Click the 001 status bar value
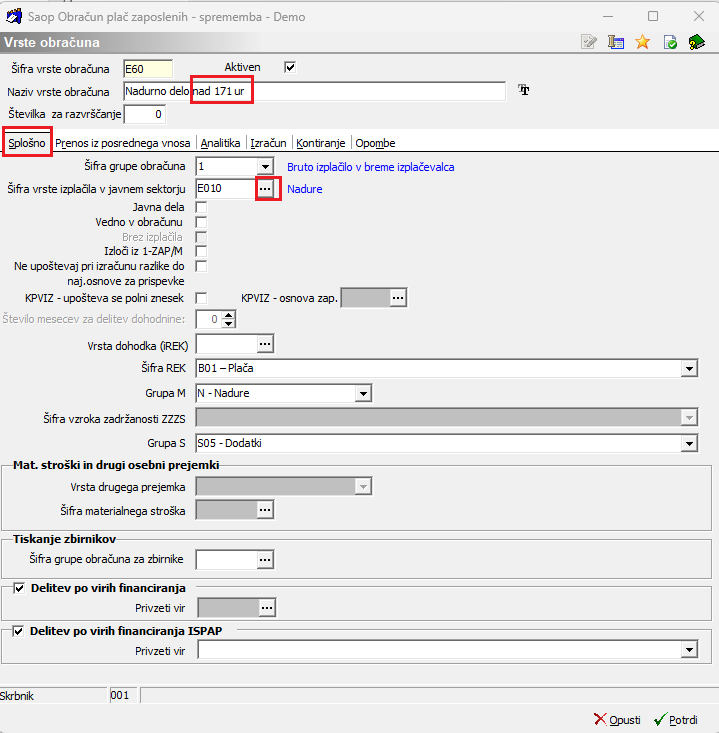Screen dimensions: 719x733 tap(124, 696)
